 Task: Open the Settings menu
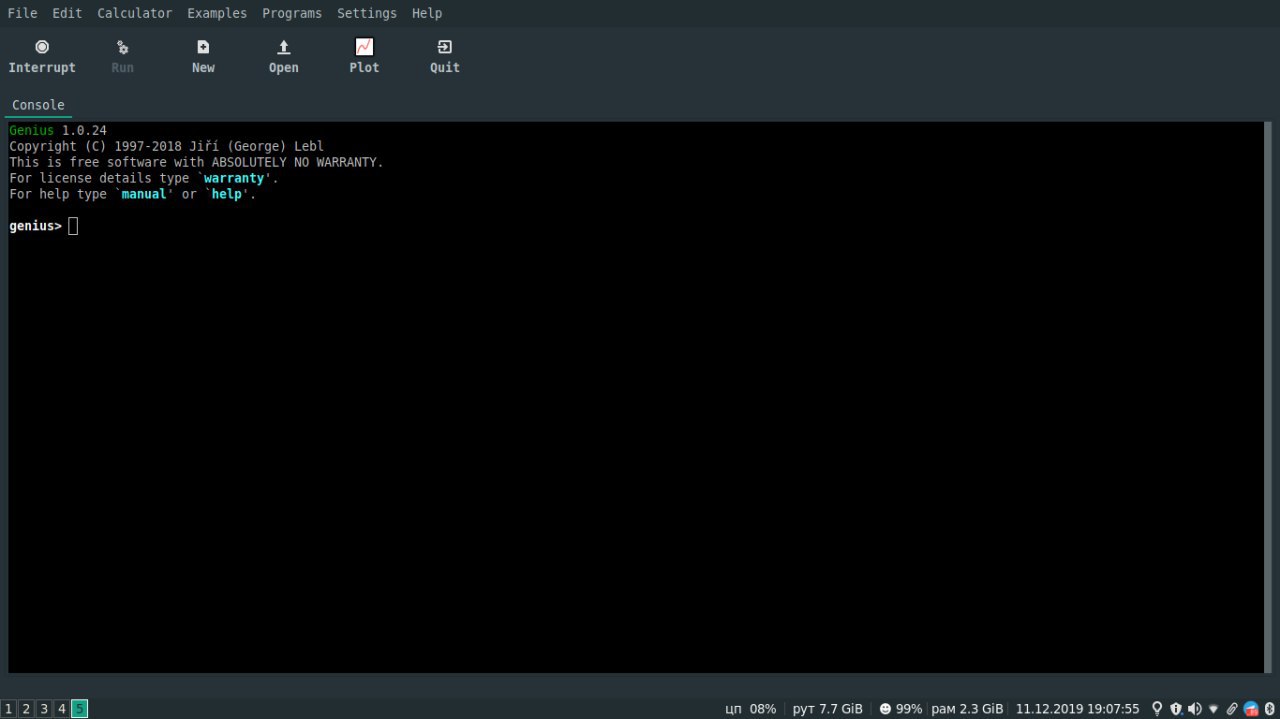coord(367,13)
